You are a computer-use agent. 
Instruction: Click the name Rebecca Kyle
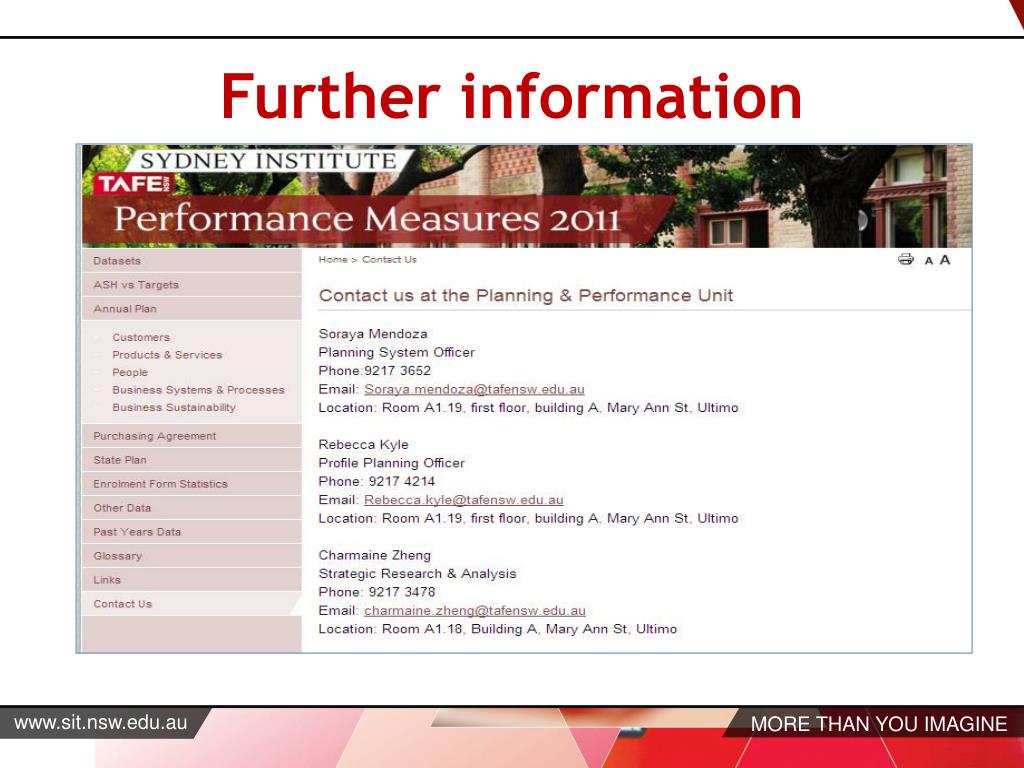click(x=363, y=445)
